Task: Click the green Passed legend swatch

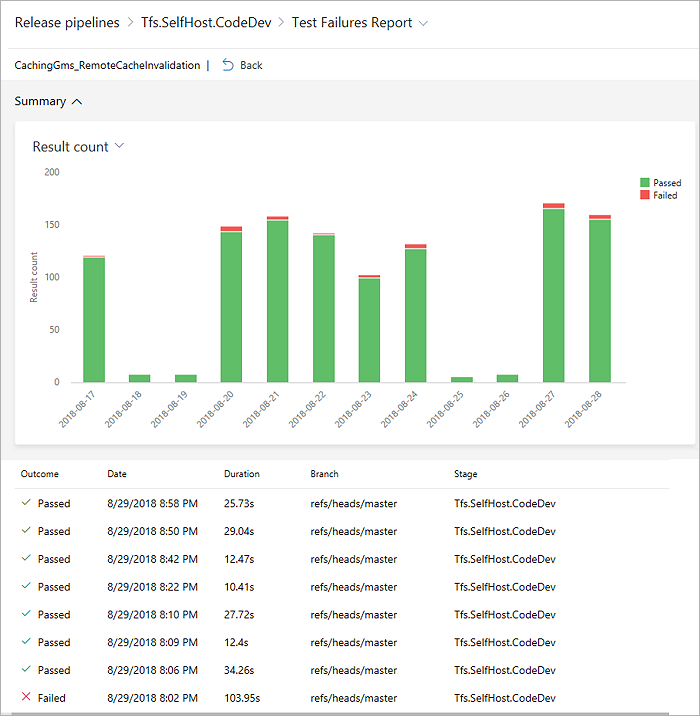Action: click(x=645, y=183)
